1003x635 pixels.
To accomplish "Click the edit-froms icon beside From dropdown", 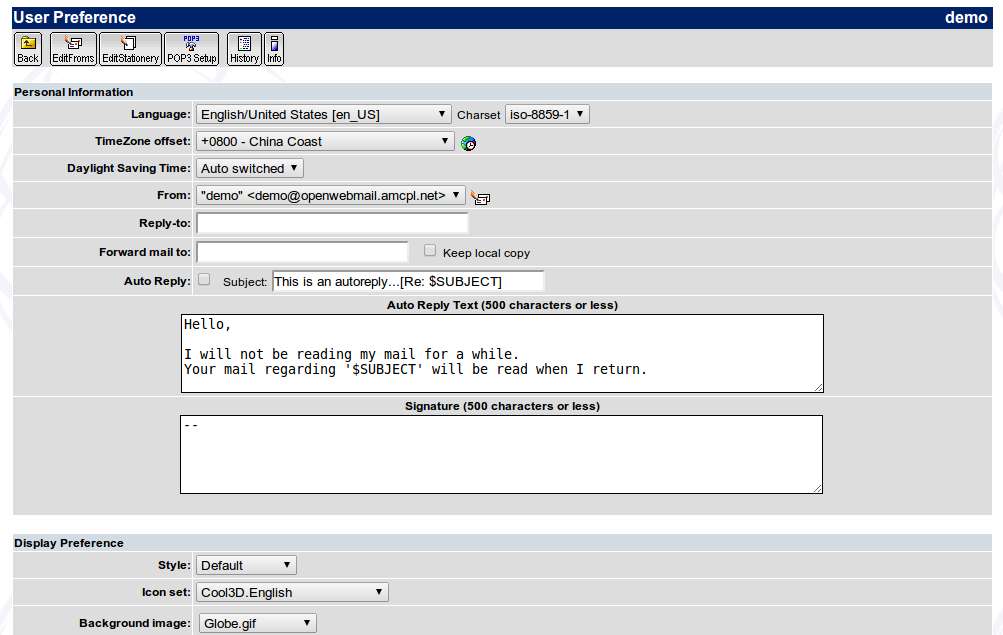I will [x=480, y=198].
